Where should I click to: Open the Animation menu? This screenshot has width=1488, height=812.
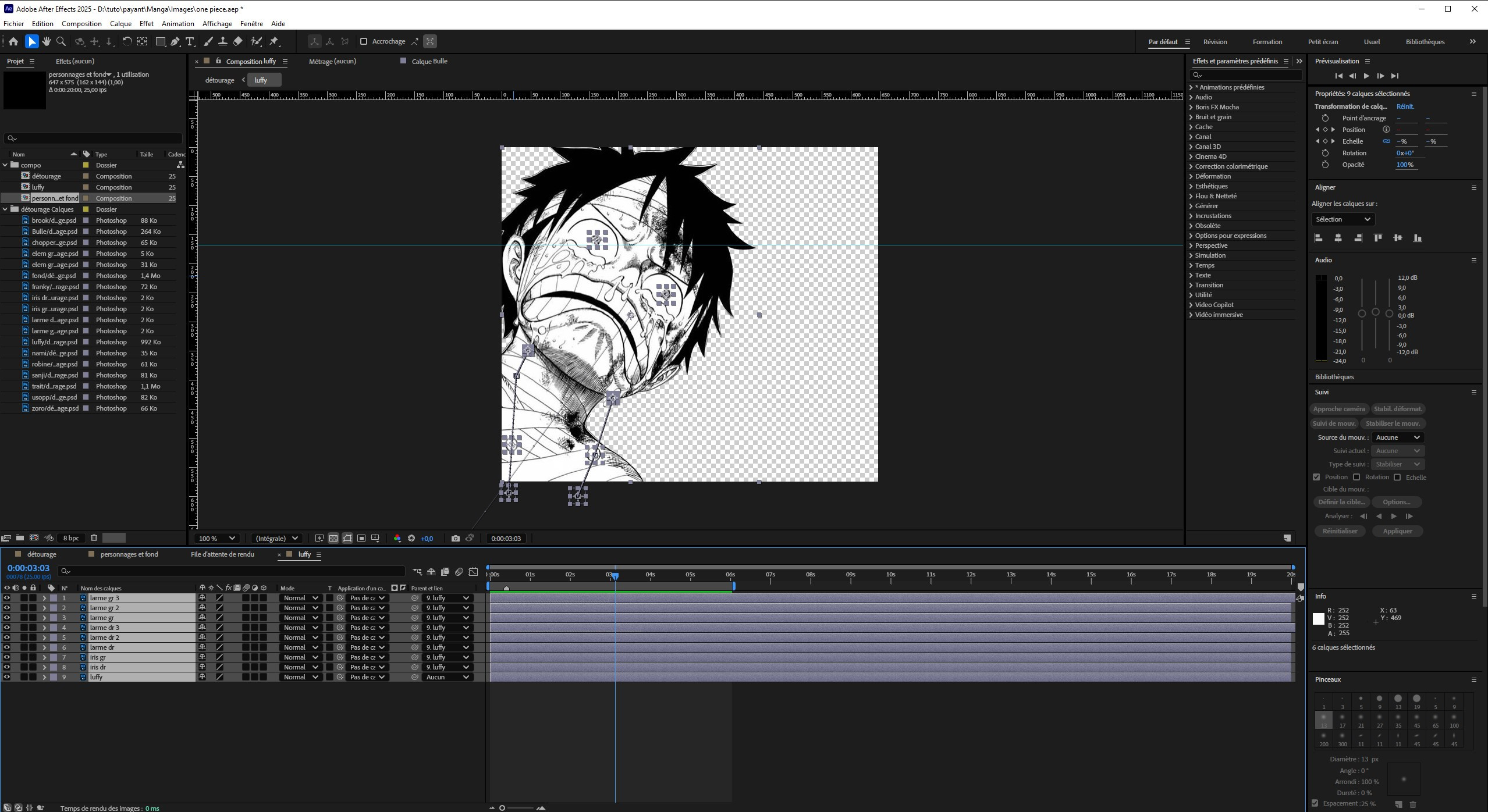[177, 24]
